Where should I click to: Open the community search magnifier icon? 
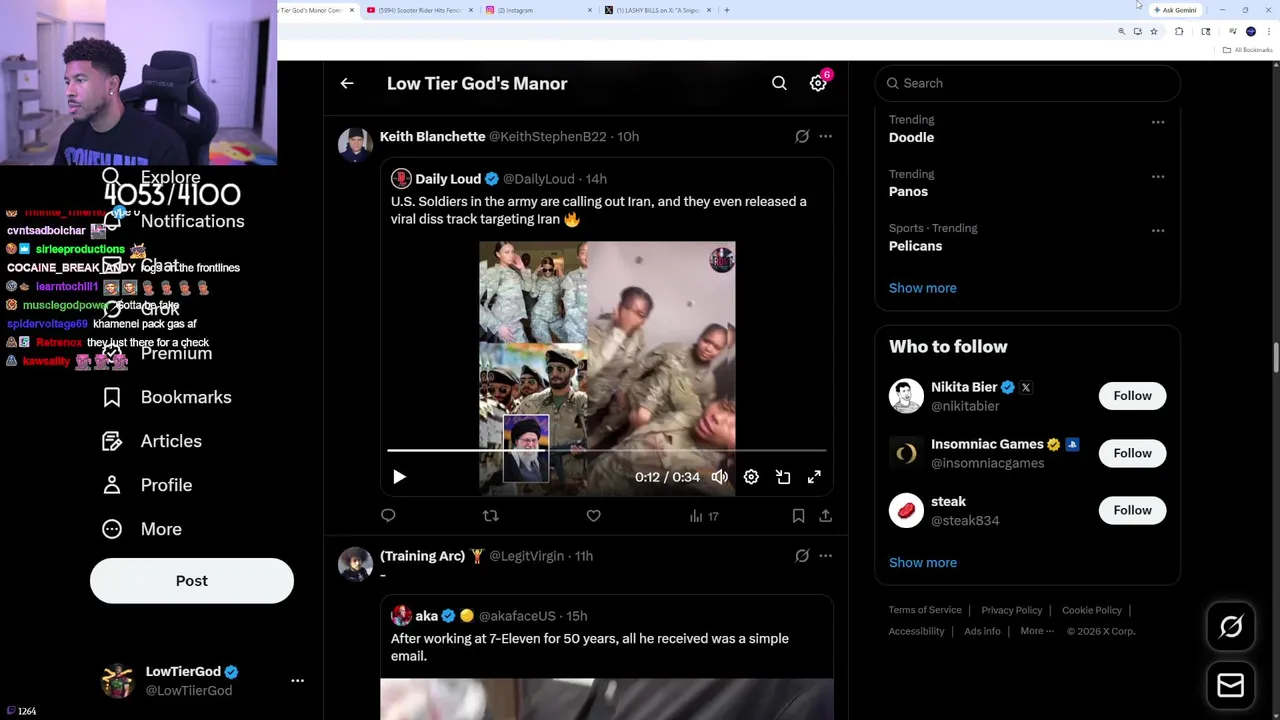click(x=779, y=83)
